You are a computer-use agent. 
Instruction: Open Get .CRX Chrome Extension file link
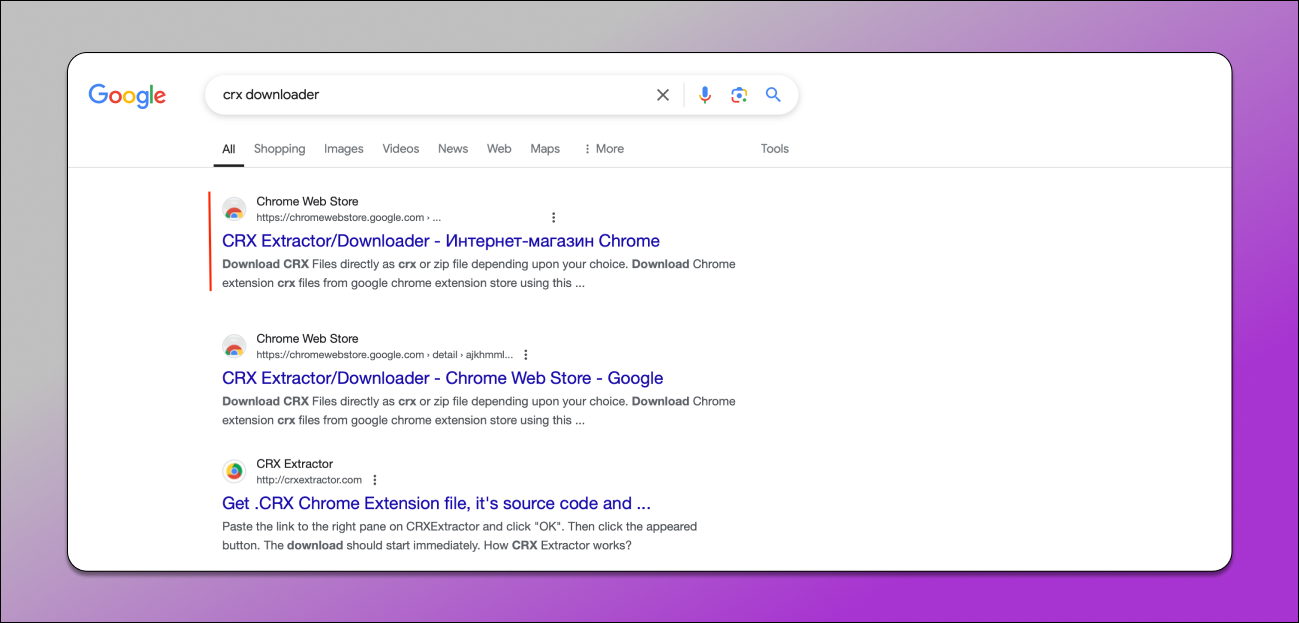[x=437, y=503]
